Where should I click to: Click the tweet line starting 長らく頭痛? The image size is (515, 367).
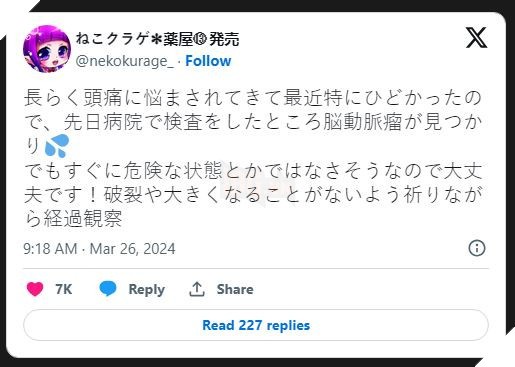point(253,98)
